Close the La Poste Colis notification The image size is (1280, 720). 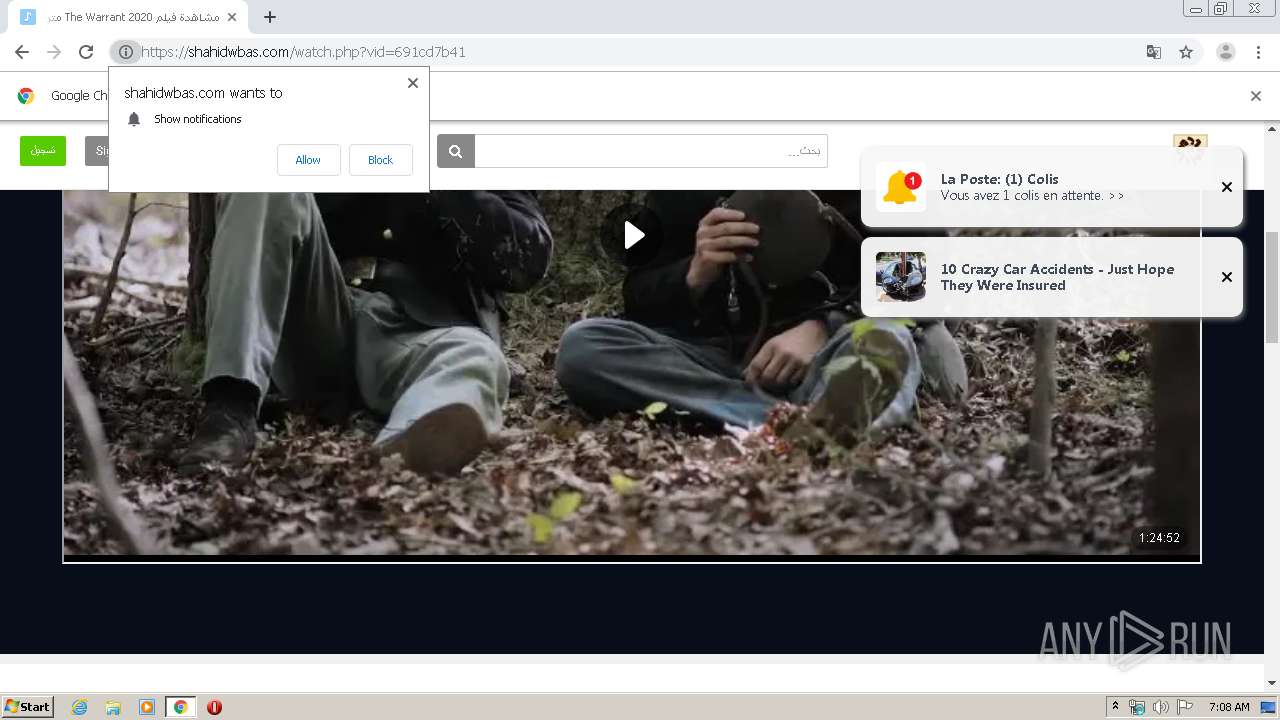(1227, 187)
